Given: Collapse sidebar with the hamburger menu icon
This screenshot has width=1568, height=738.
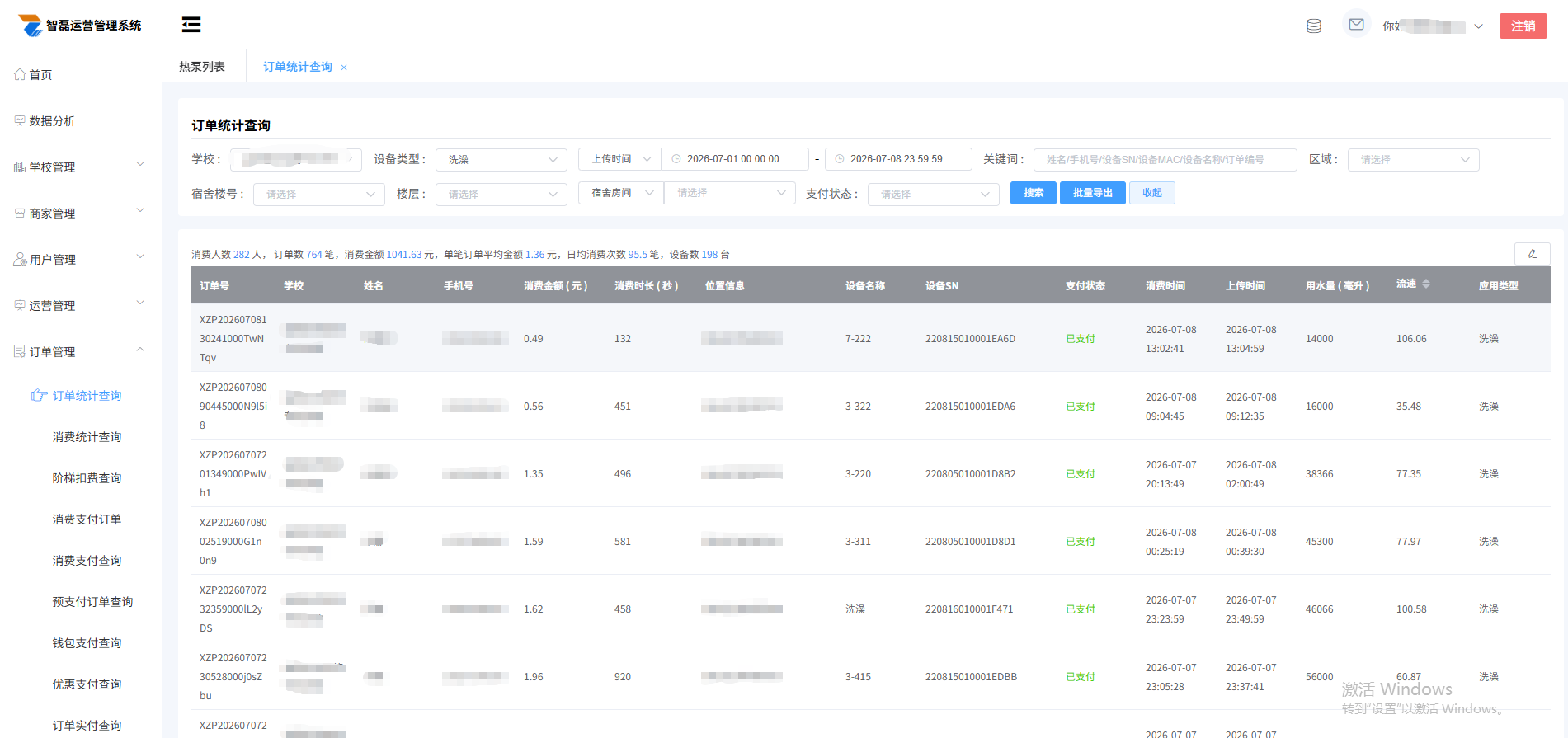Looking at the screenshot, I should (x=191, y=25).
